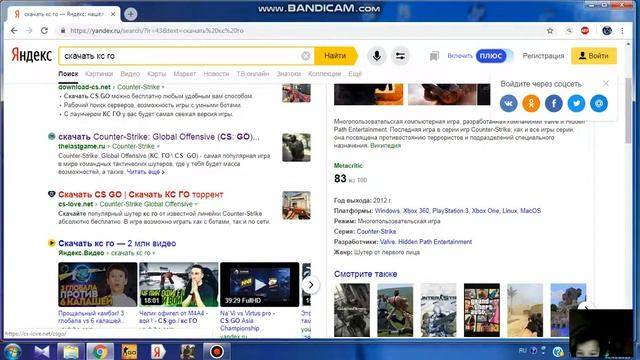Open the Регистрация link
The image size is (640, 360).
click(x=543, y=56)
